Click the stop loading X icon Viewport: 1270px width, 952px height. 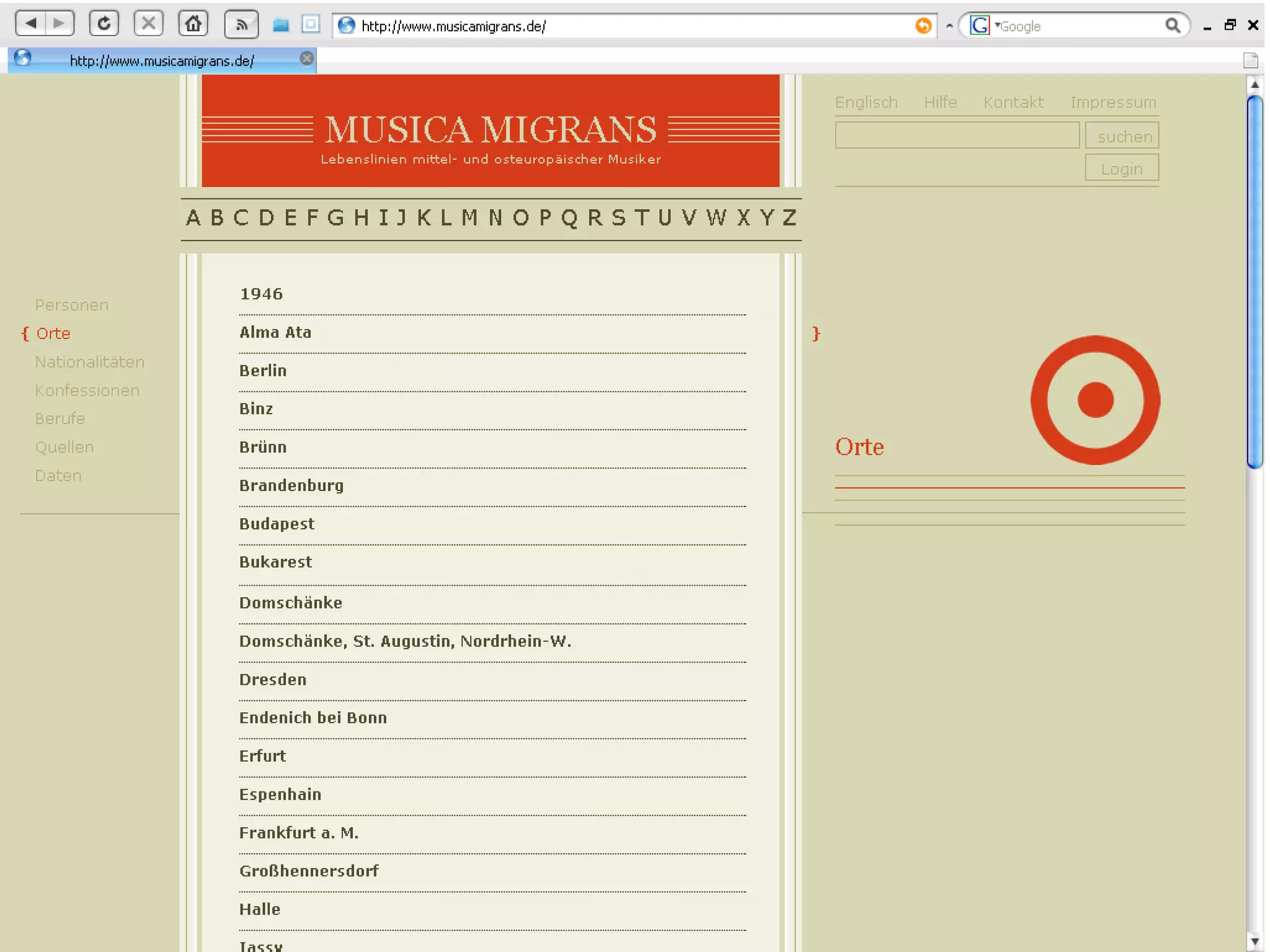(x=148, y=24)
